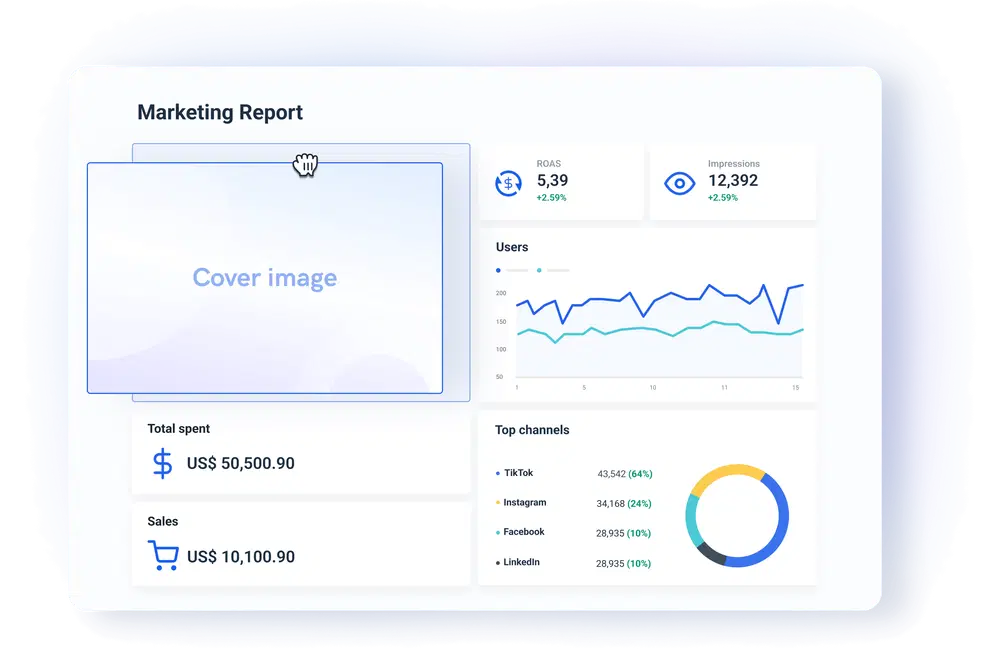Click the Impressions eye icon
This screenshot has width=992, height=656.
coord(680,183)
